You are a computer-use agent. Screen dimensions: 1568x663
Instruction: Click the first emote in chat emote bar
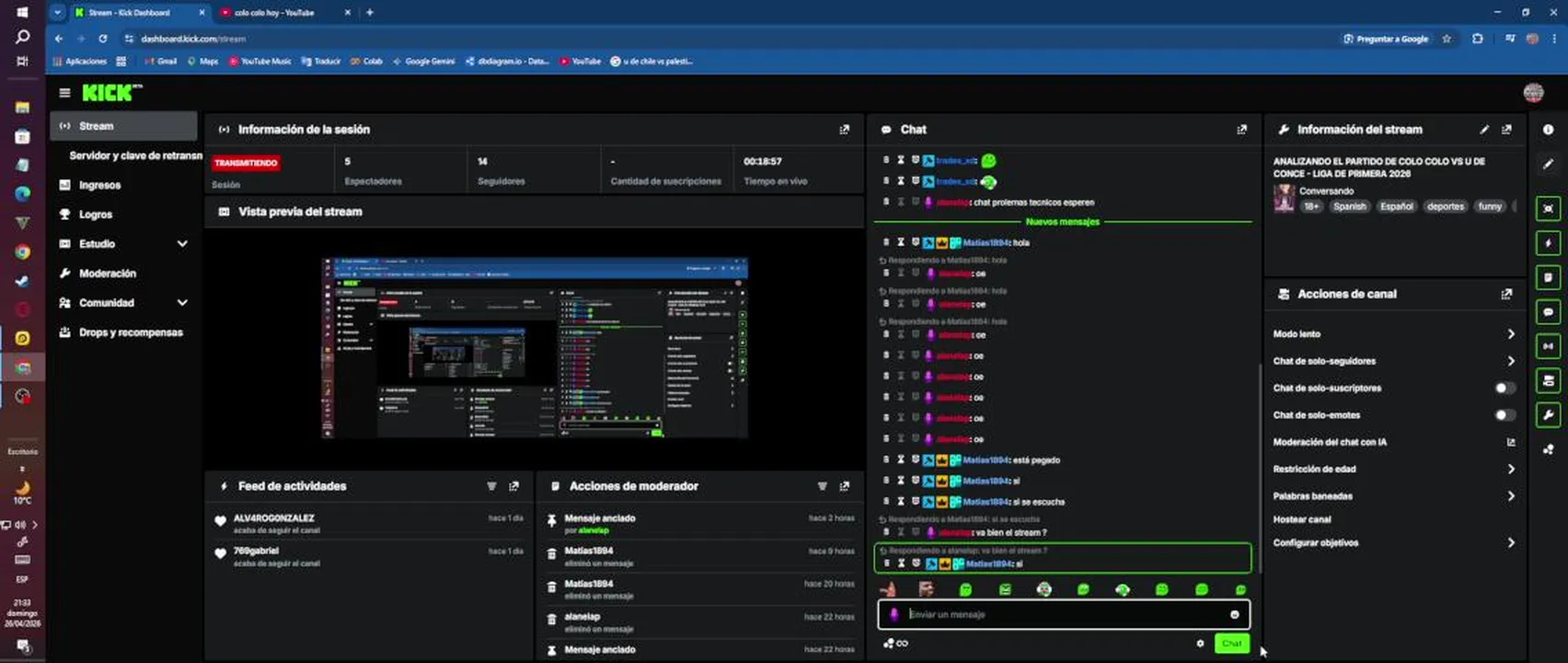pyautogui.click(x=888, y=589)
